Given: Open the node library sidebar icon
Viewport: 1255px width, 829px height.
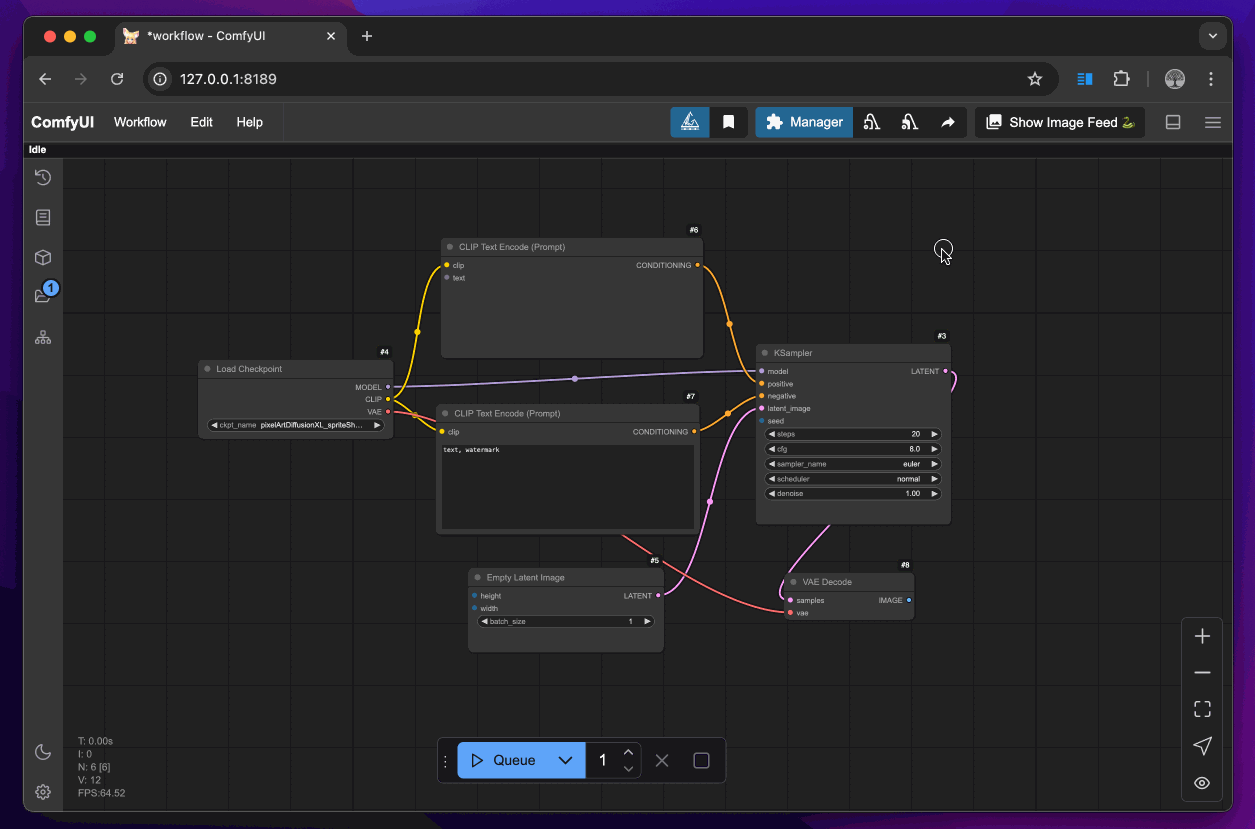Looking at the screenshot, I should click(x=43, y=217).
